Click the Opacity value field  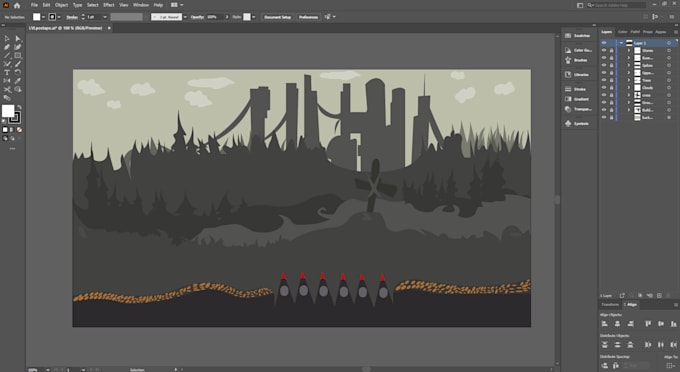(x=215, y=17)
